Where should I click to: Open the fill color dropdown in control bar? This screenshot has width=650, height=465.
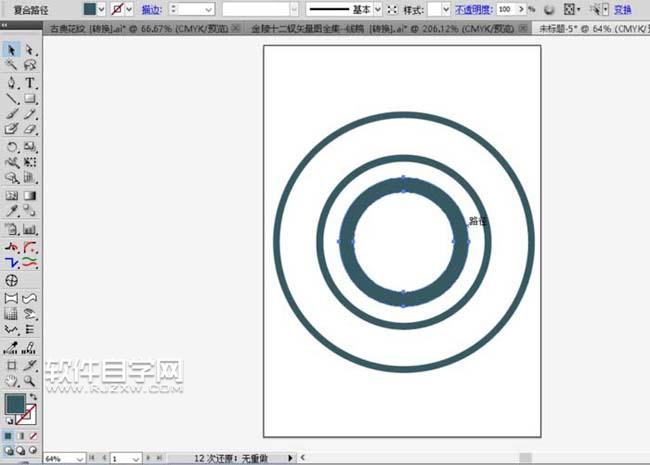[x=101, y=9]
